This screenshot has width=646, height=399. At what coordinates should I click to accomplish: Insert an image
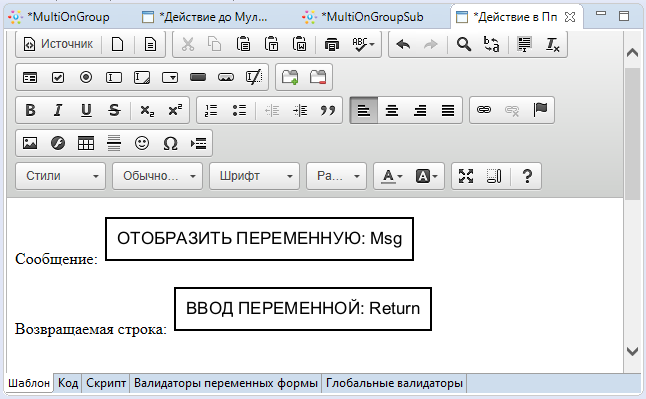(x=30, y=143)
